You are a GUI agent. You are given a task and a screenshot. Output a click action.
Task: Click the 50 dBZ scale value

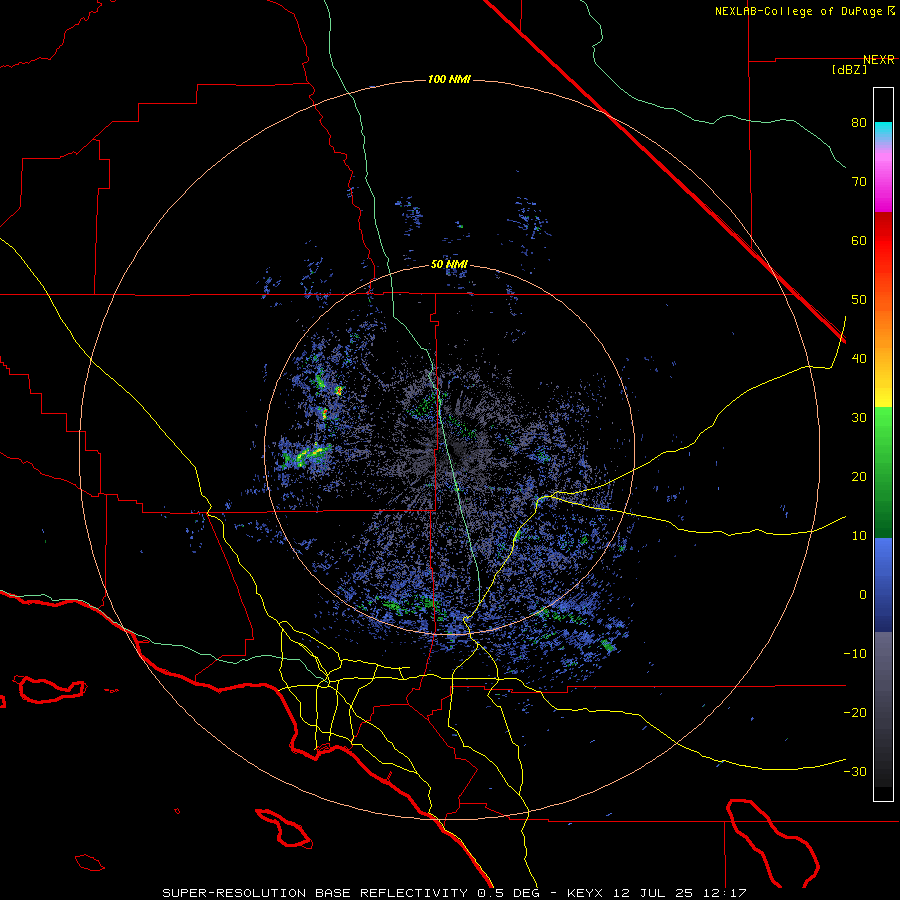pyautogui.click(x=859, y=300)
